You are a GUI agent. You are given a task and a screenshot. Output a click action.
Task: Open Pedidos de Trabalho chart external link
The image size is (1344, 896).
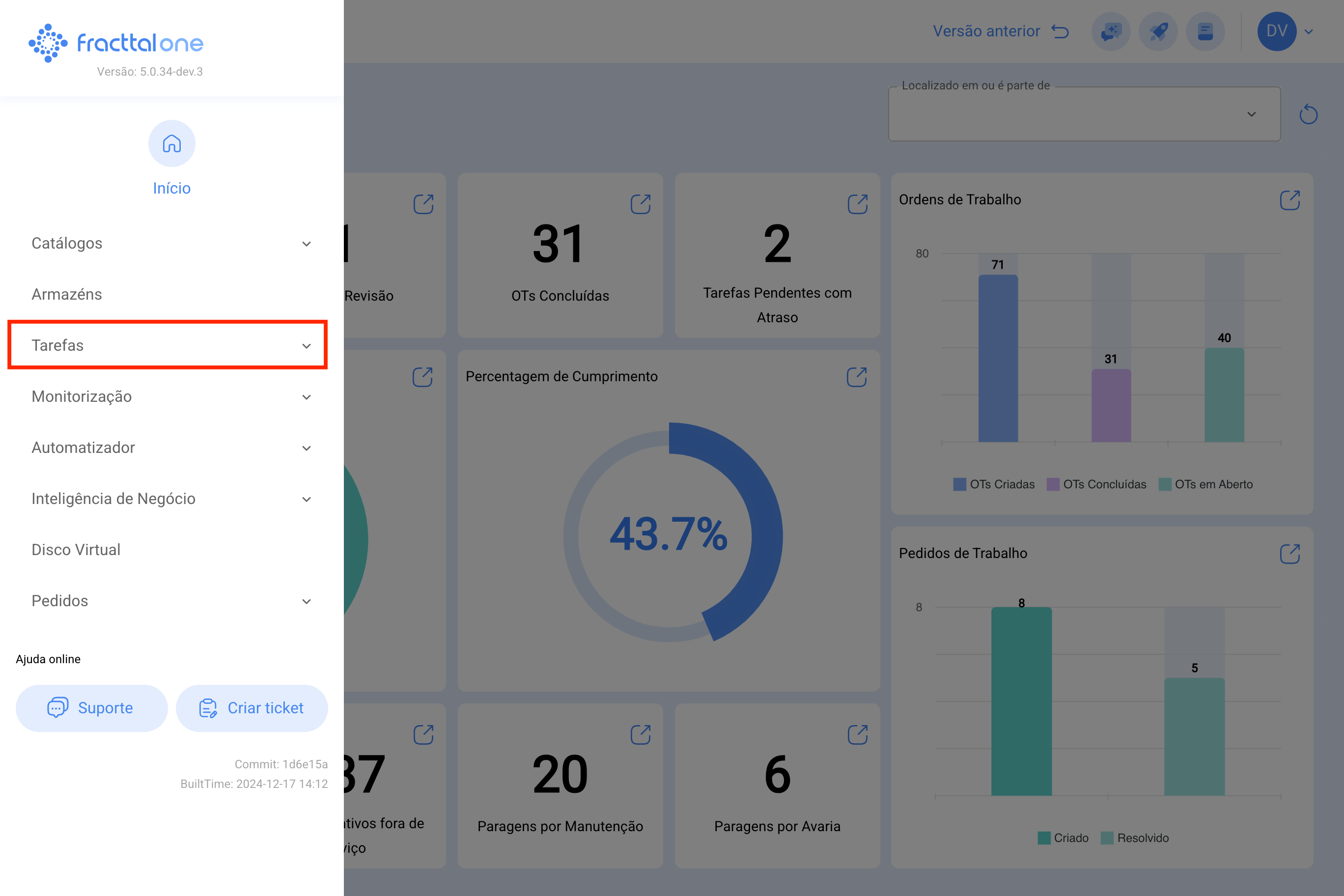pos(1289,554)
